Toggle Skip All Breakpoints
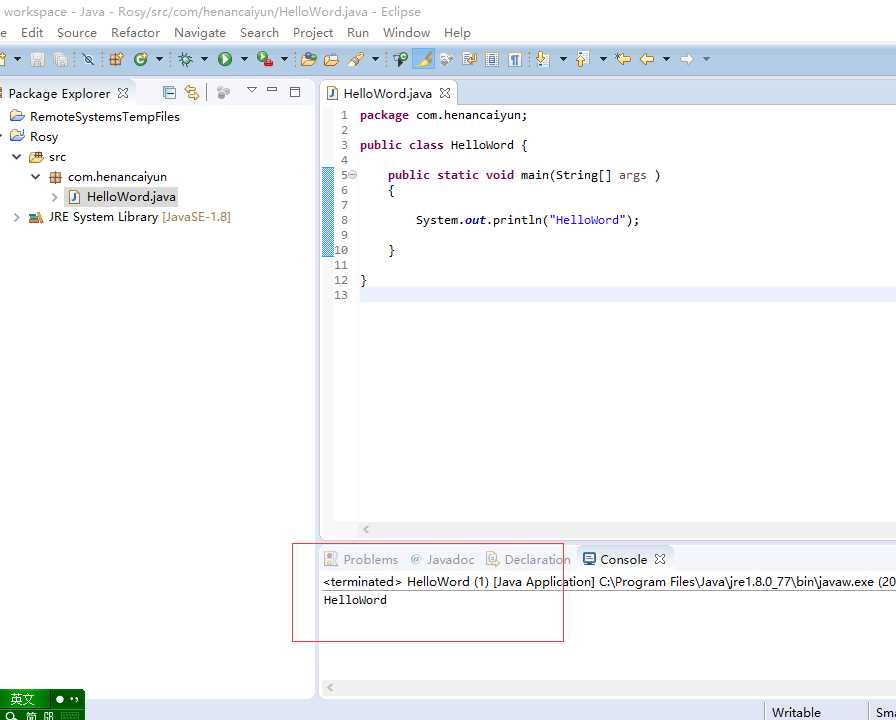896x720 pixels. click(88, 59)
